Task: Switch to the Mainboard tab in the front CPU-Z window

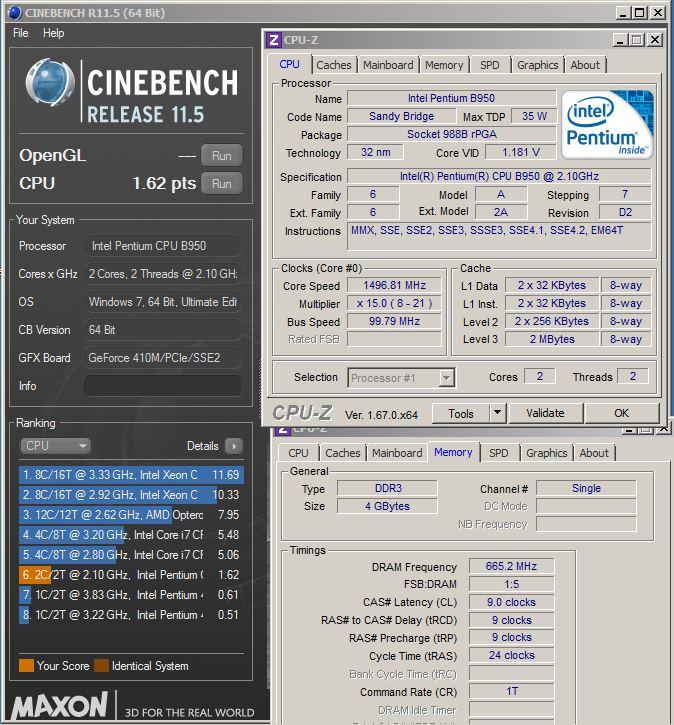Action: [x=388, y=65]
